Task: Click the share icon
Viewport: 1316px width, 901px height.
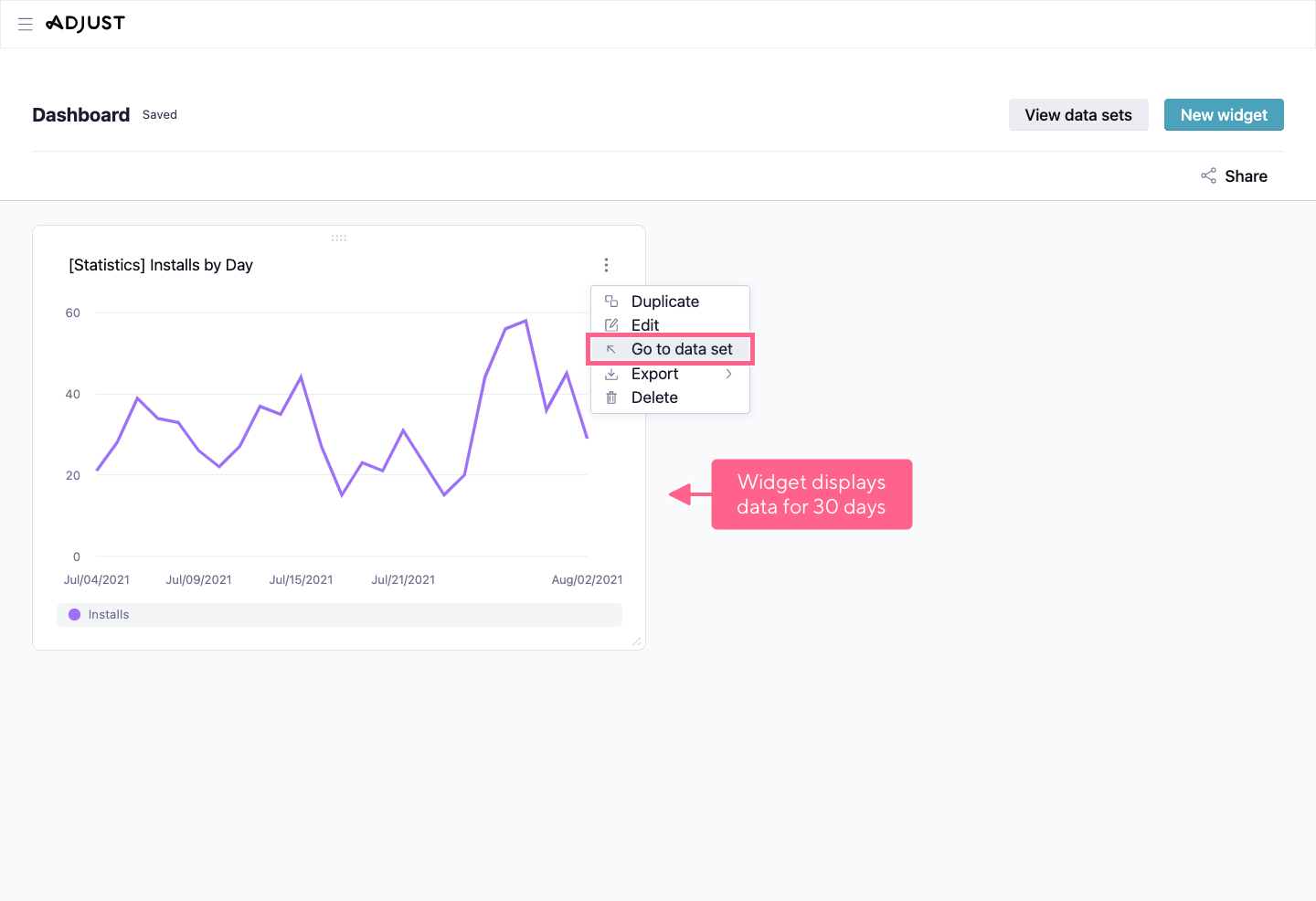Action: click(1208, 176)
